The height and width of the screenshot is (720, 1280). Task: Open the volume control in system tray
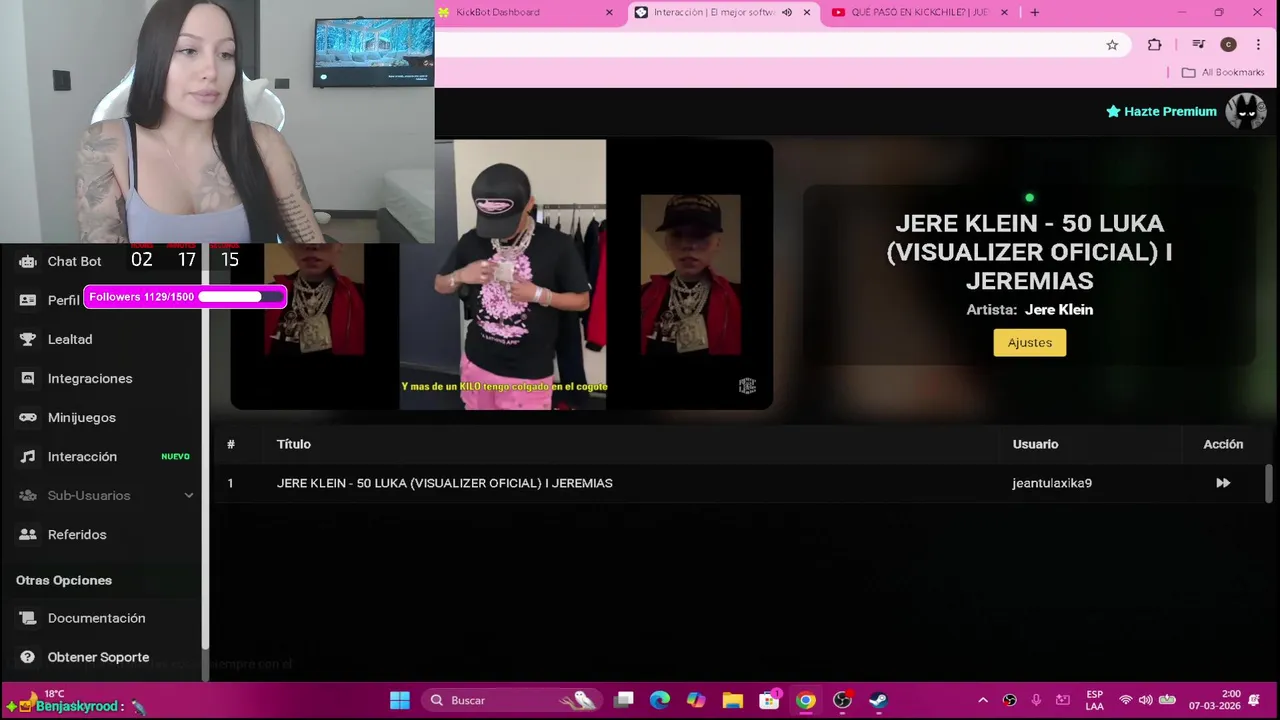(x=1145, y=700)
